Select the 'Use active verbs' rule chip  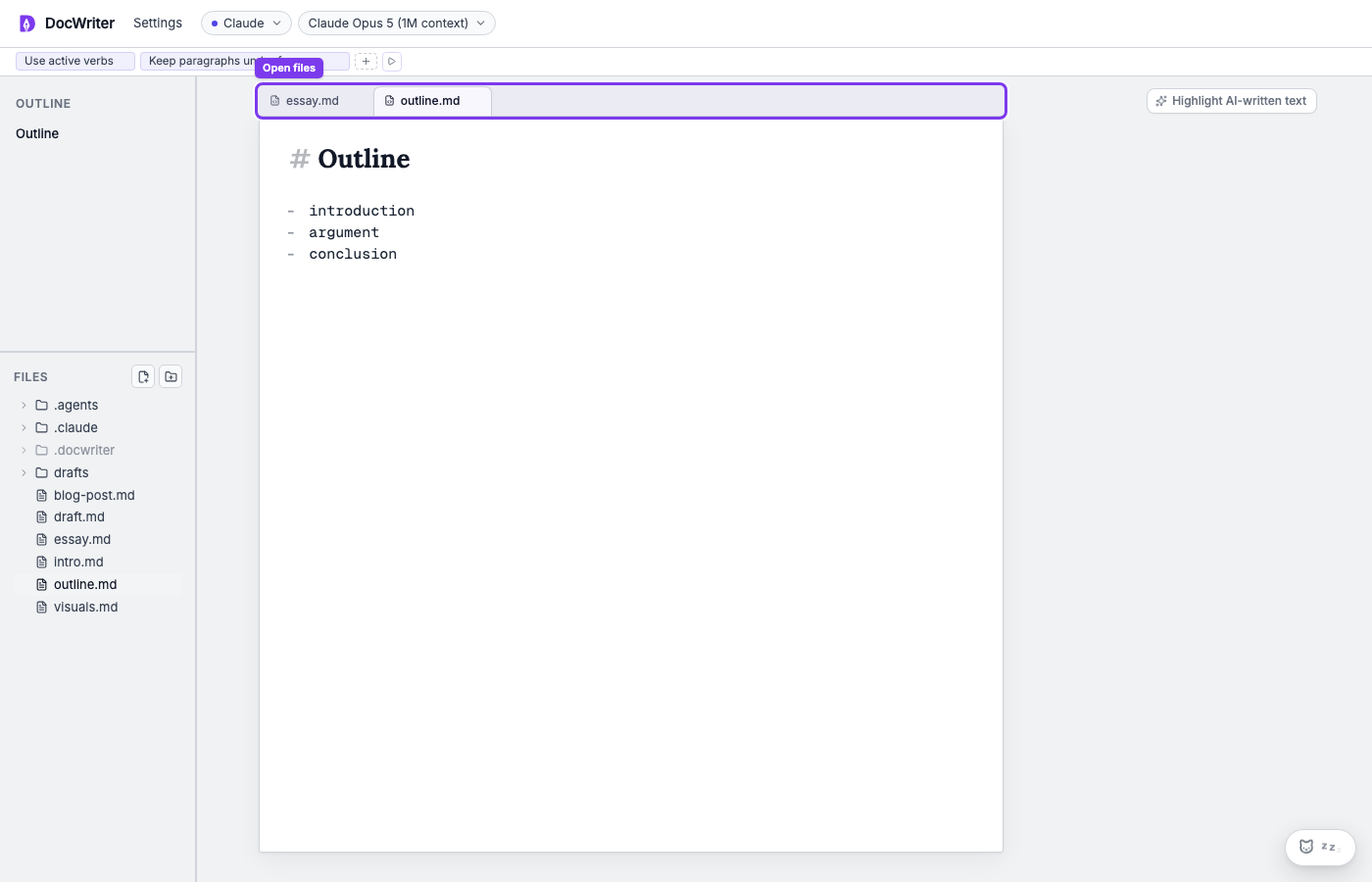[75, 61]
